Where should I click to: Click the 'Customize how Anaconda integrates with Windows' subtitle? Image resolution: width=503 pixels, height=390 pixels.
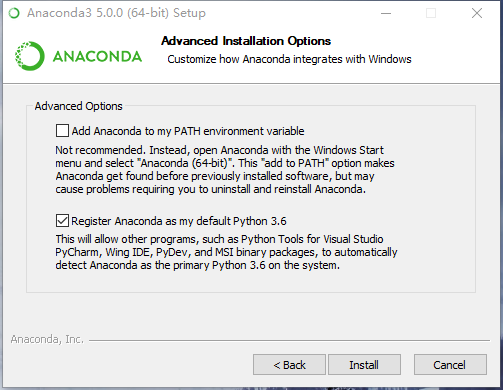pyautogui.click(x=289, y=59)
